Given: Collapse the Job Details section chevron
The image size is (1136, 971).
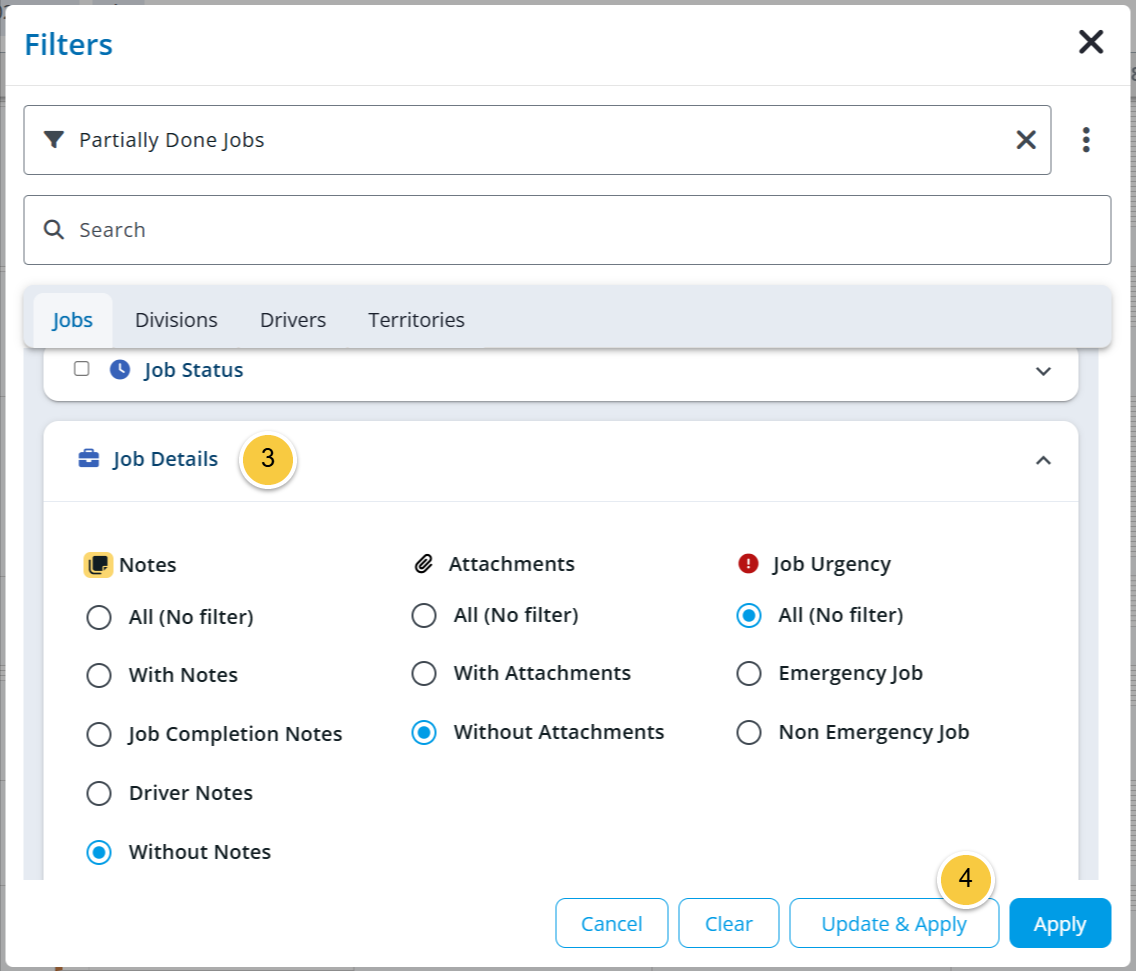Looking at the screenshot, I should (x=1043, y=460).
